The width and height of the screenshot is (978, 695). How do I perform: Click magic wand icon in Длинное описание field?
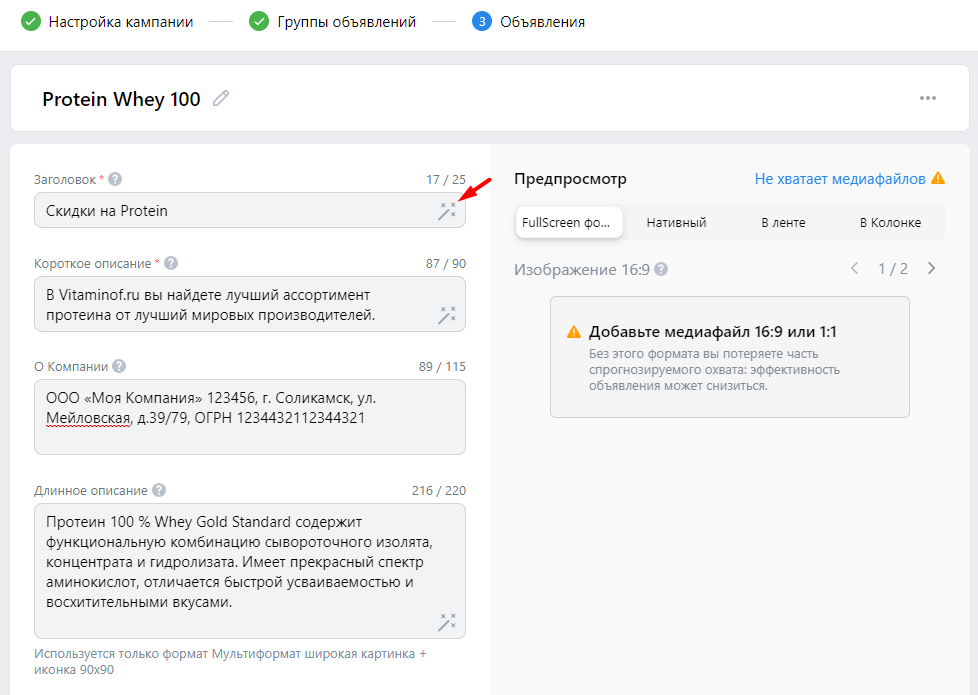pos(447,622)
